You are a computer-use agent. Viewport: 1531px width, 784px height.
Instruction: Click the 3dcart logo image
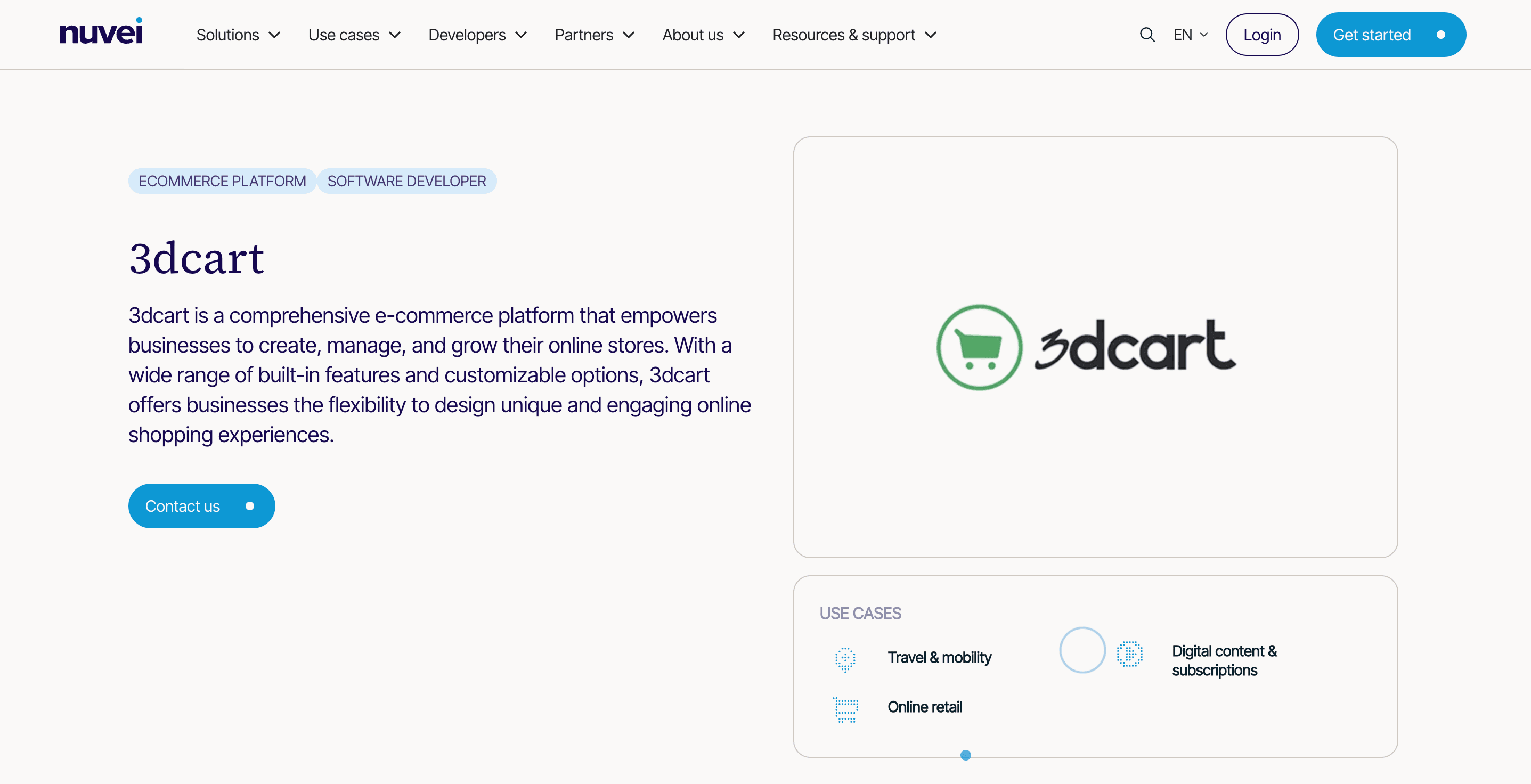(1086, 347)
